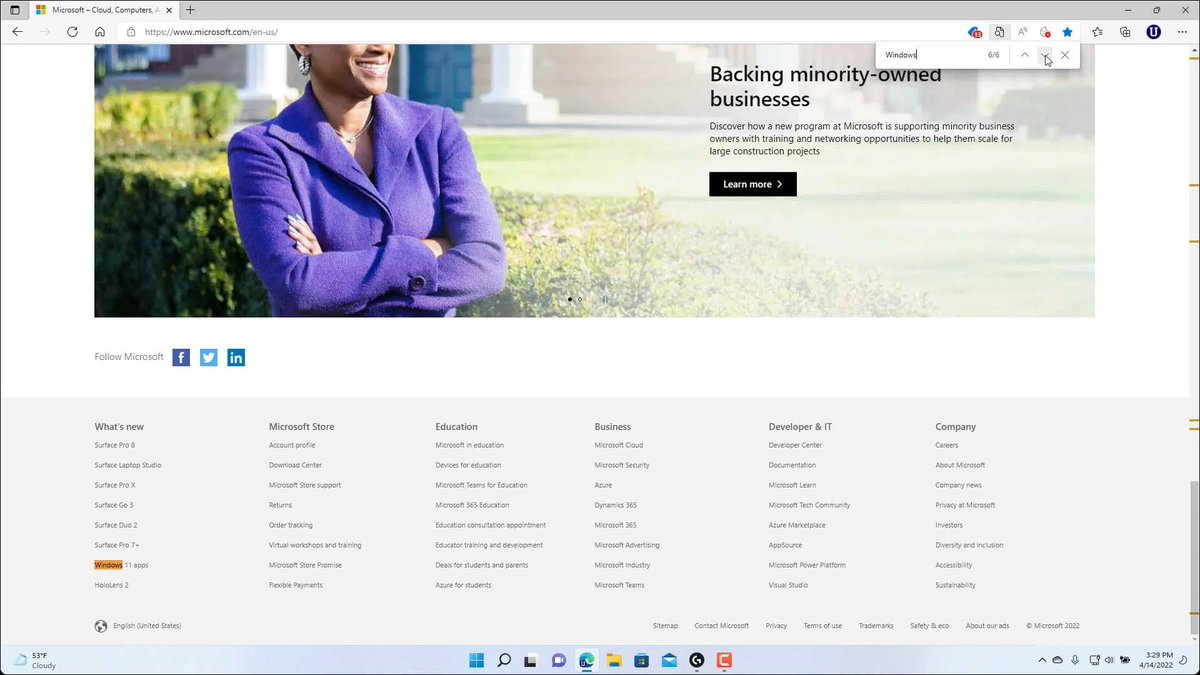
Task: Change language English (United States)
Action: (138, 626)
